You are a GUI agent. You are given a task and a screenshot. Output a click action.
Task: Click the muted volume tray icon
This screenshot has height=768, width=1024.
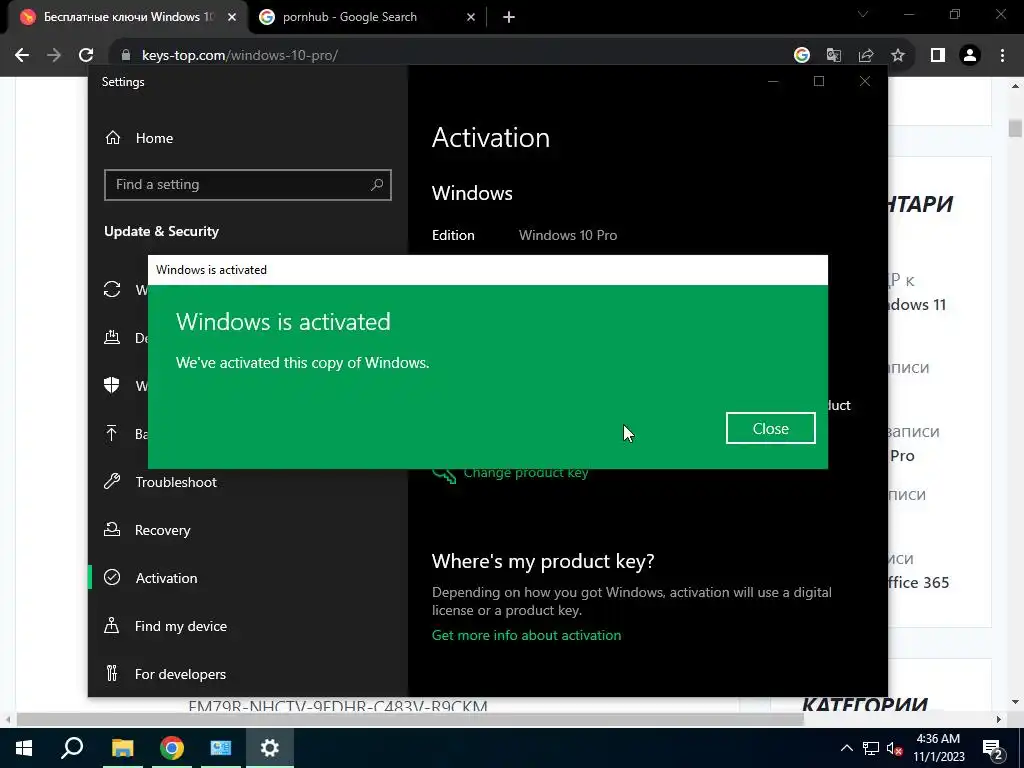click(x=894, y=748)
